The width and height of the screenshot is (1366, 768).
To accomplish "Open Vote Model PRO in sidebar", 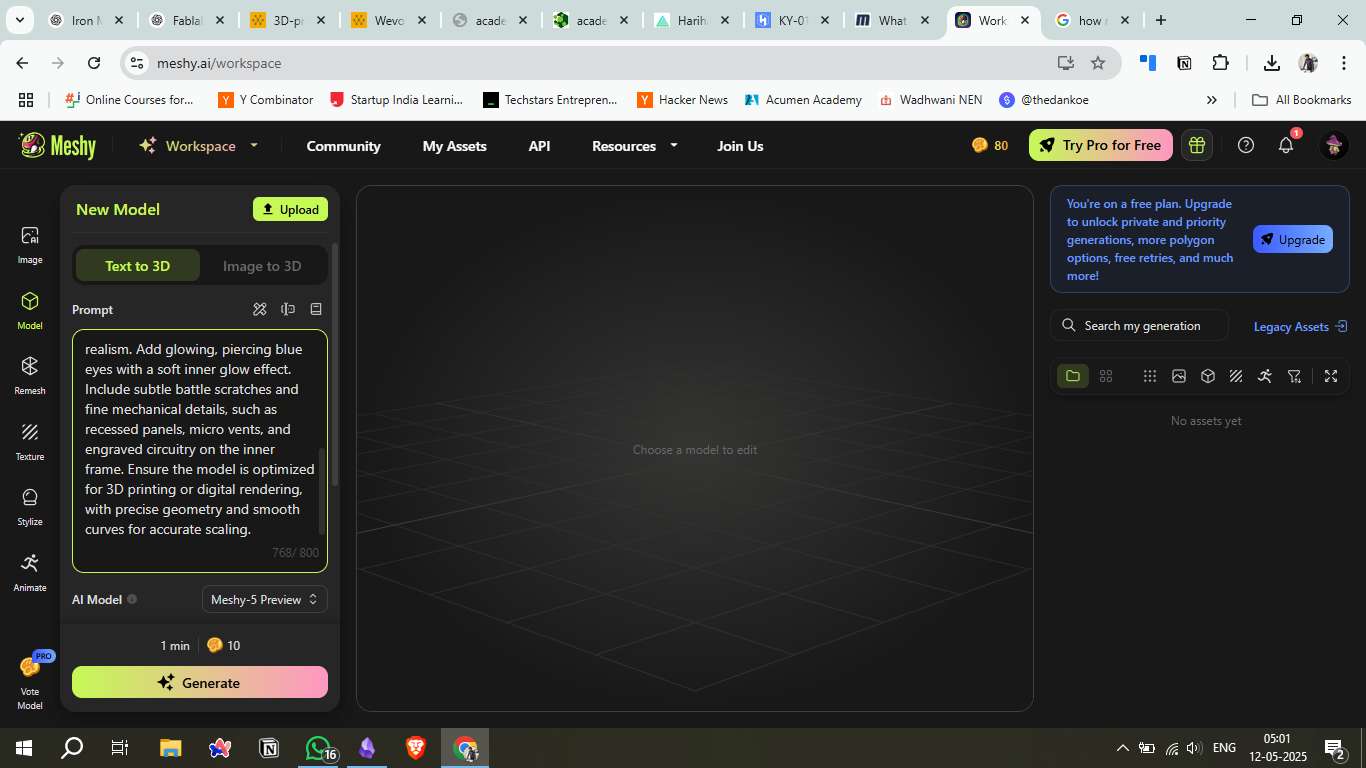I will (30, 682).
